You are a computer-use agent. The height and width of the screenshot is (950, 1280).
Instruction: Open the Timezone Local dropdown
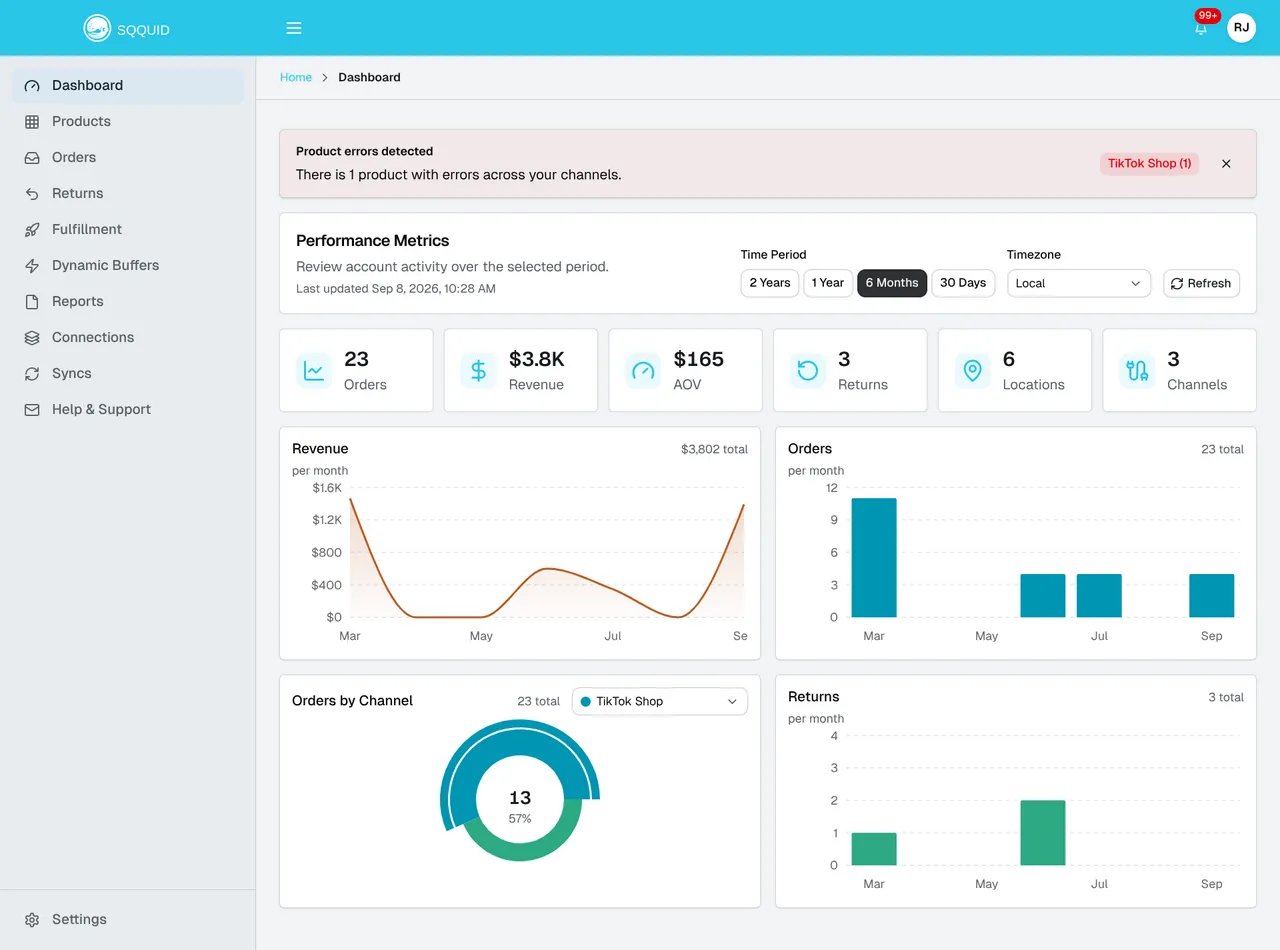click(x=1079, y=283)
